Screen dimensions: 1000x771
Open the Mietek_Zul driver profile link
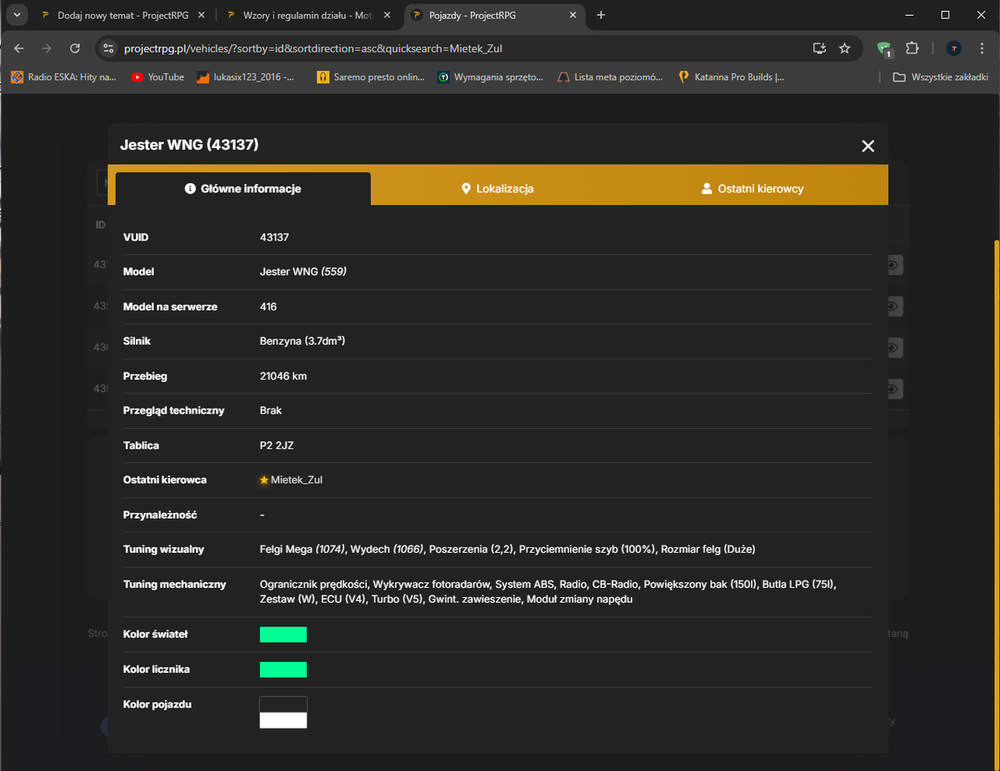(x=297, y=480)
